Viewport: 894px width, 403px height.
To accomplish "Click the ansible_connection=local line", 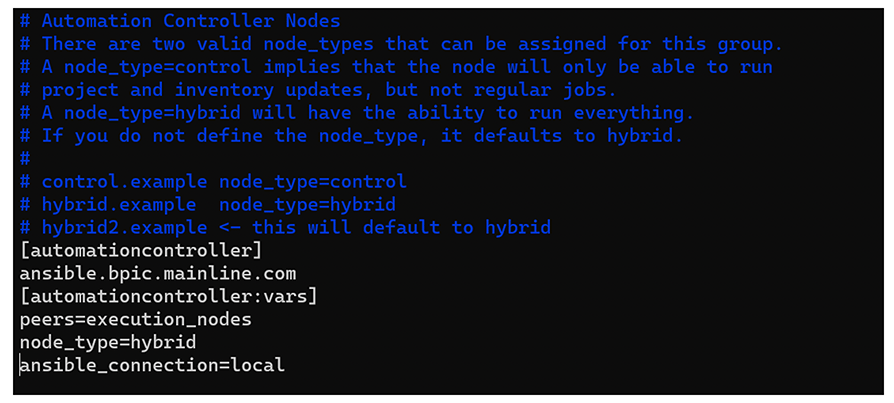I will pyautogui.click(x=152, y=365).
